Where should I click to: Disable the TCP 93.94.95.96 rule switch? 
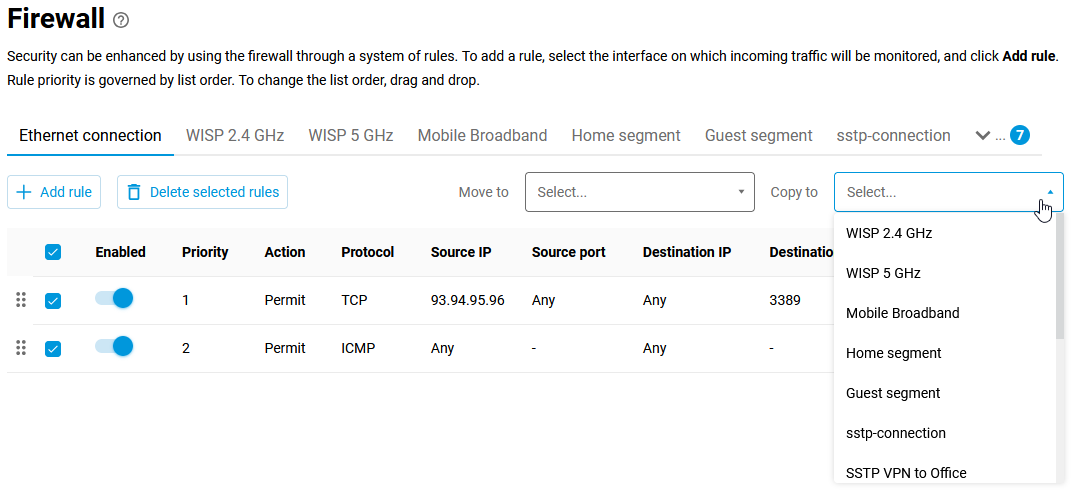tap(114, 298)
